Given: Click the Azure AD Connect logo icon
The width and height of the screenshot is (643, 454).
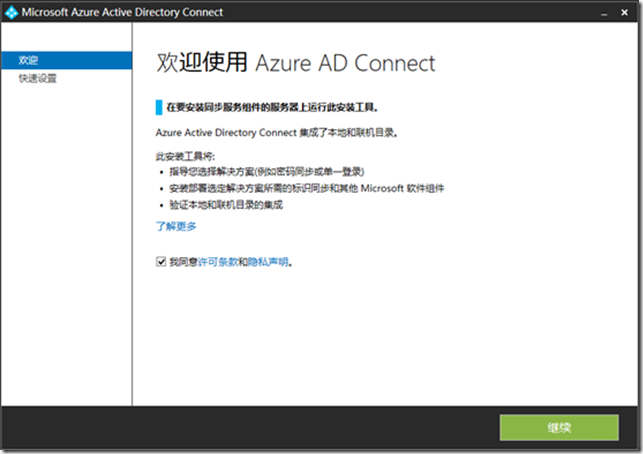Looking at the screenshot, I should point(11,12).
